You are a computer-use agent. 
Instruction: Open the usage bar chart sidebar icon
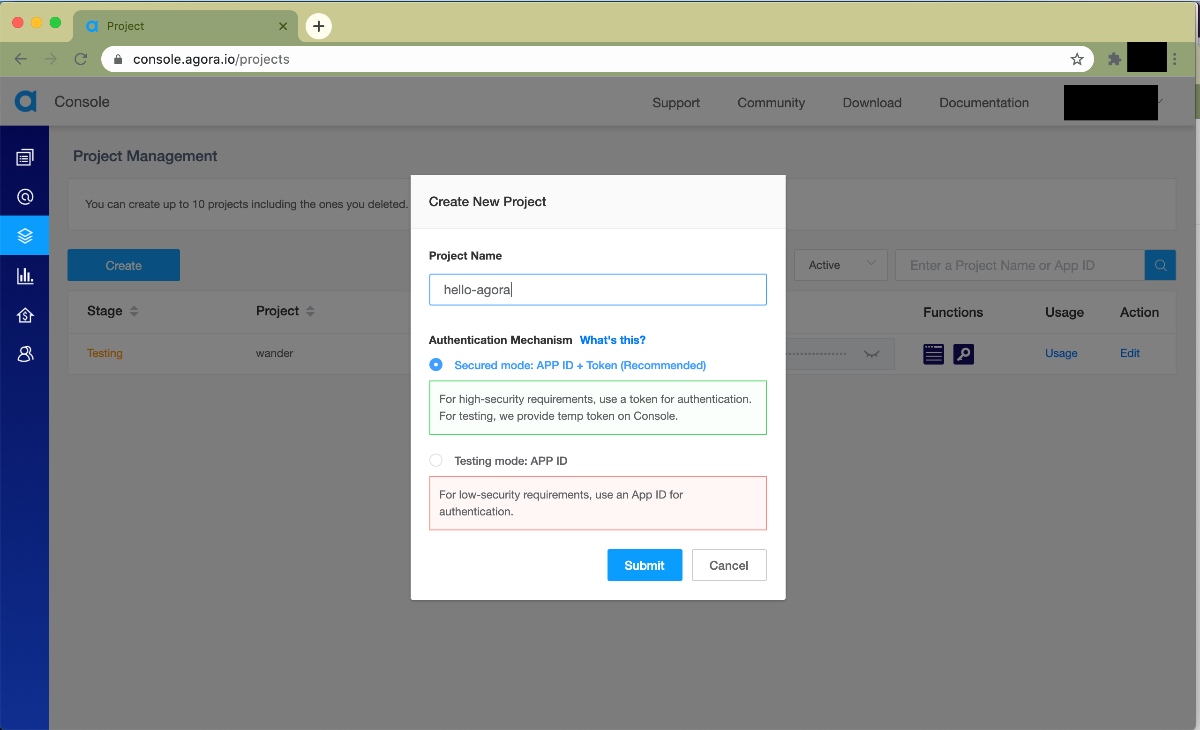[25, 276]
